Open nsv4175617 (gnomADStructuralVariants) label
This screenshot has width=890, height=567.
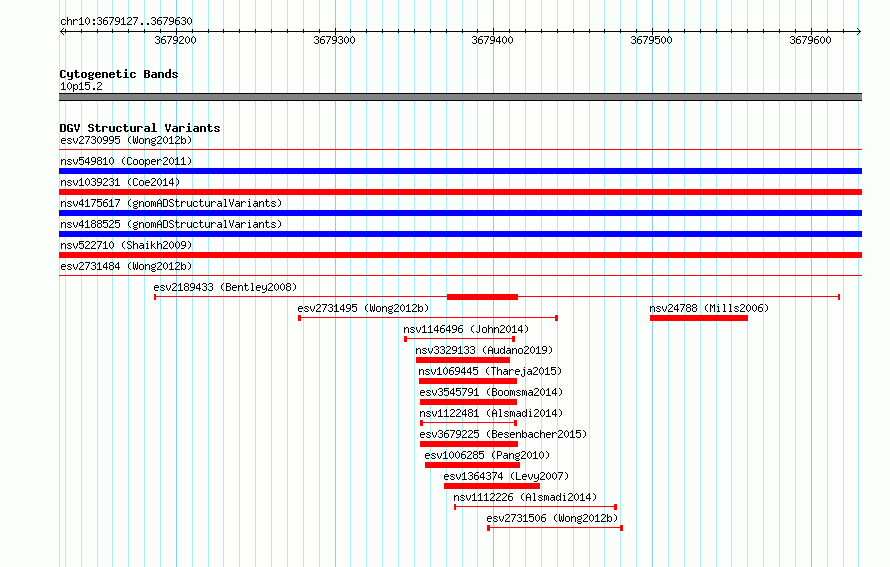coord(171,203)
